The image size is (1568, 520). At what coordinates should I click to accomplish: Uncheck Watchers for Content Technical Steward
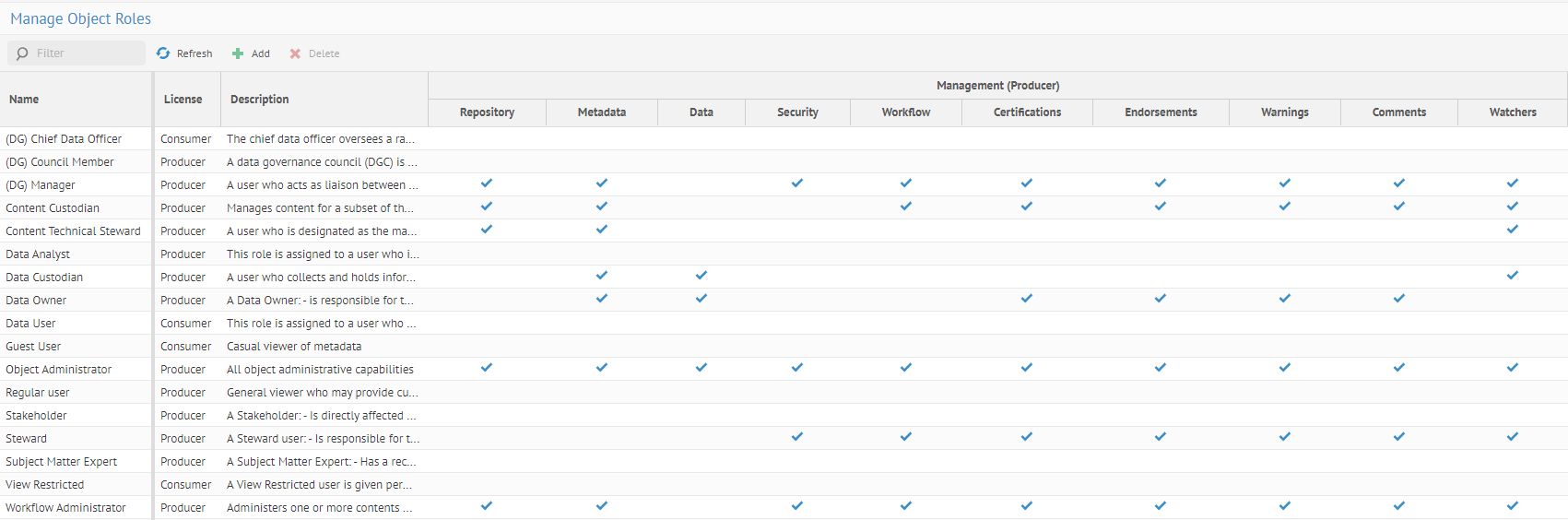point(1513,230)
